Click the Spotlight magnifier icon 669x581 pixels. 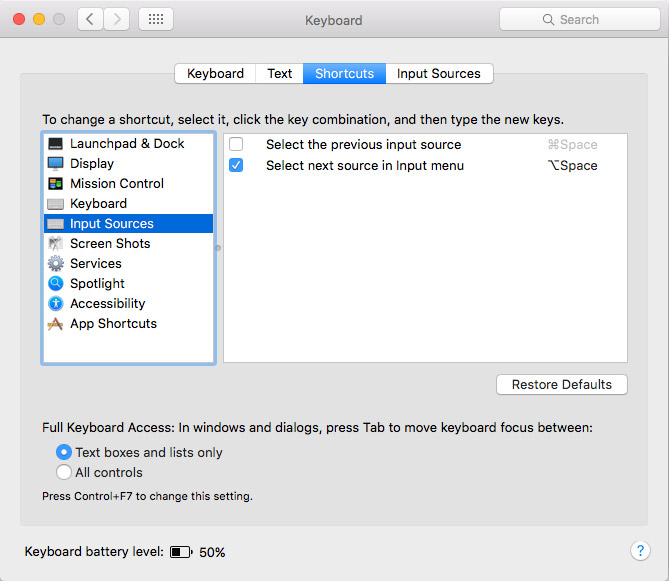[55, 284]
